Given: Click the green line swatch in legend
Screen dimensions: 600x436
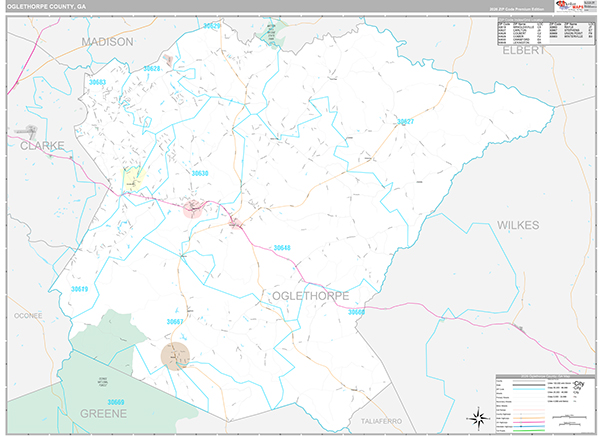Looking at the screenshot, I should pyautogui.click(x=528, y=430).
